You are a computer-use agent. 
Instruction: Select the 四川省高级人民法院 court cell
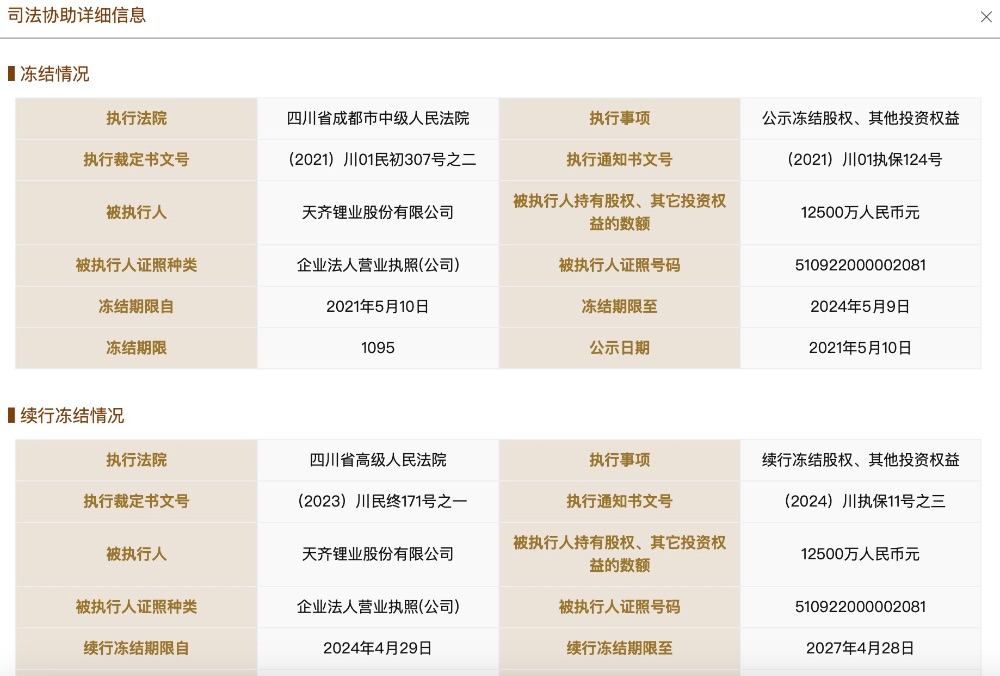378,460
